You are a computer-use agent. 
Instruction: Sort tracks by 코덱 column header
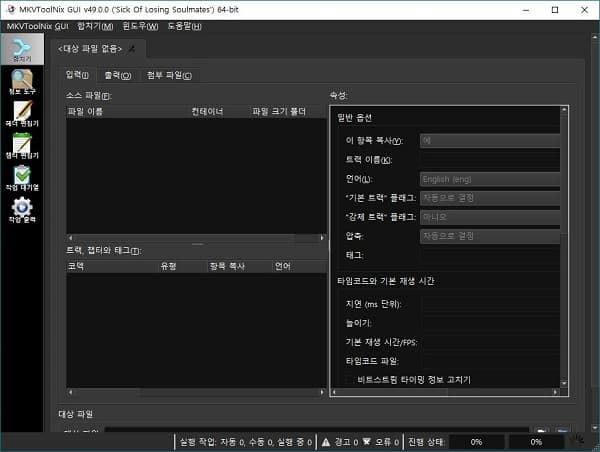pos(112,266)
